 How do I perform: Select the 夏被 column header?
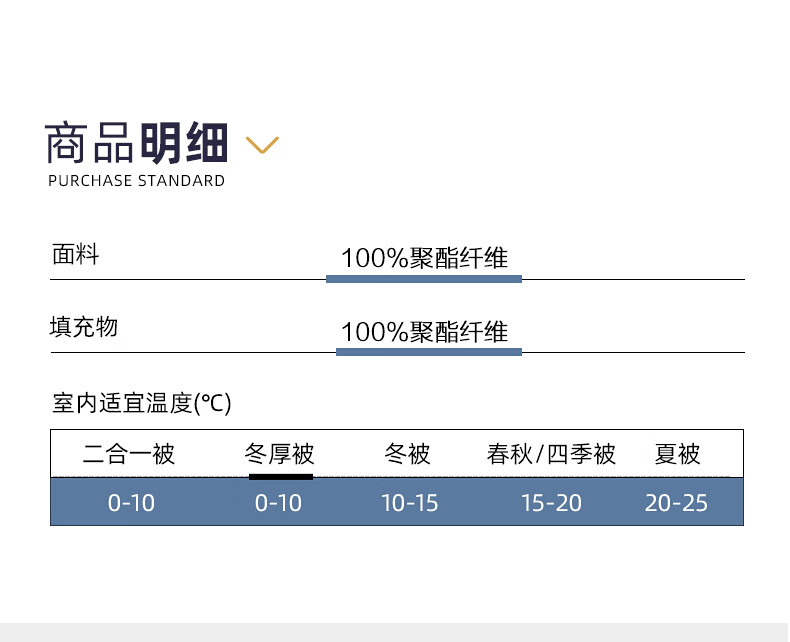(x=677, y=455)
